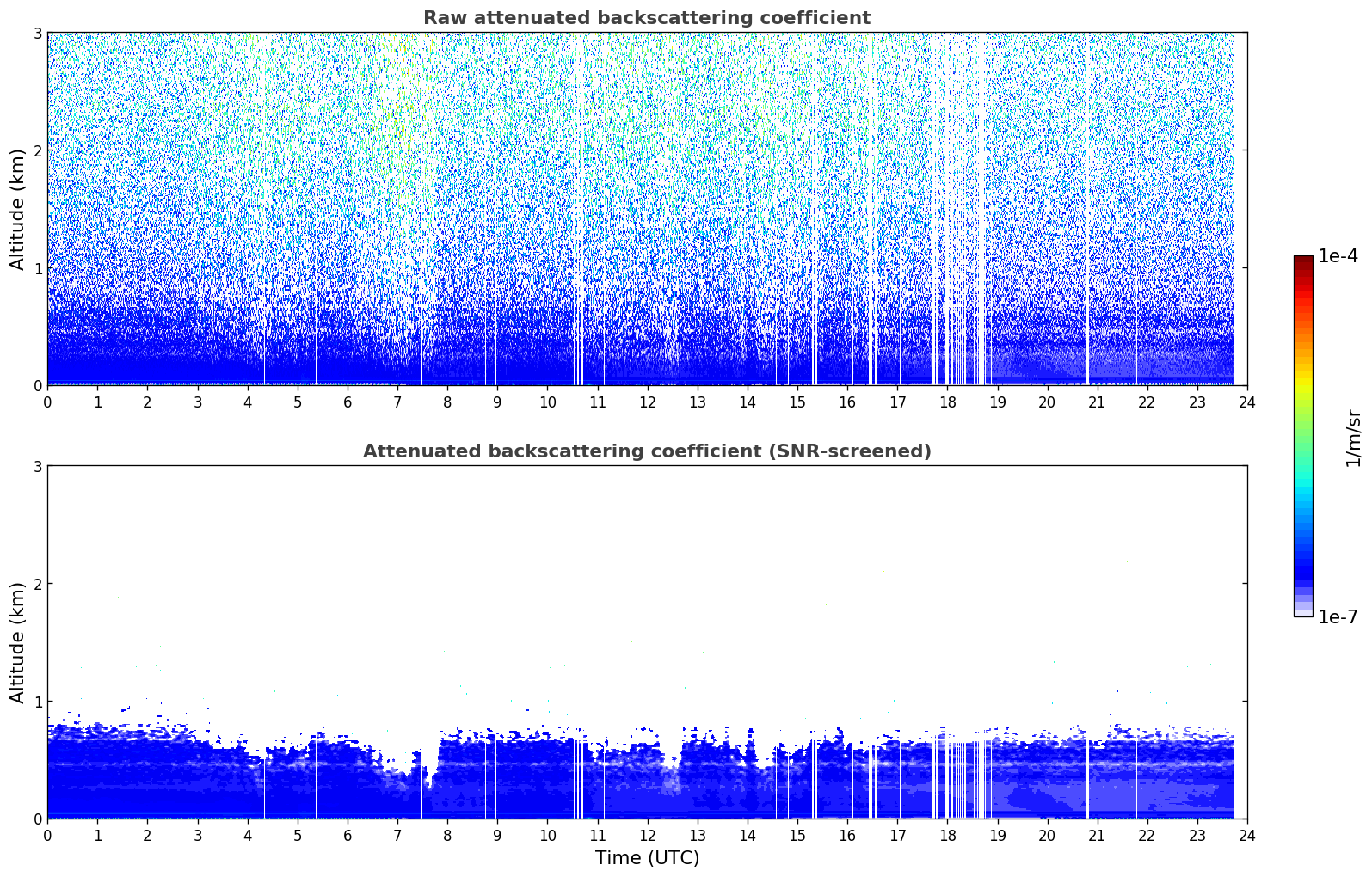
Task: Click altitude 2 tick label on bottom plot
Action: [x=37, y=584]
